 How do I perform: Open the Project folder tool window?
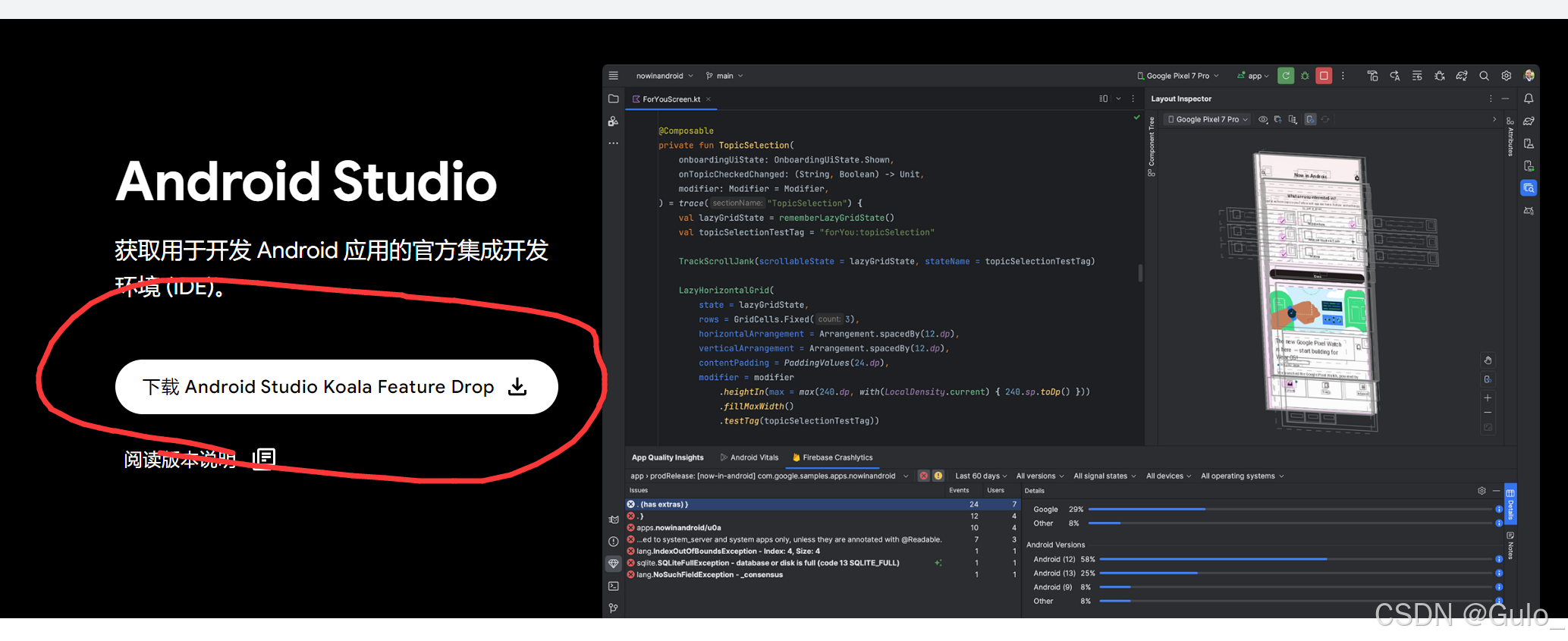[x=614, y=99]
